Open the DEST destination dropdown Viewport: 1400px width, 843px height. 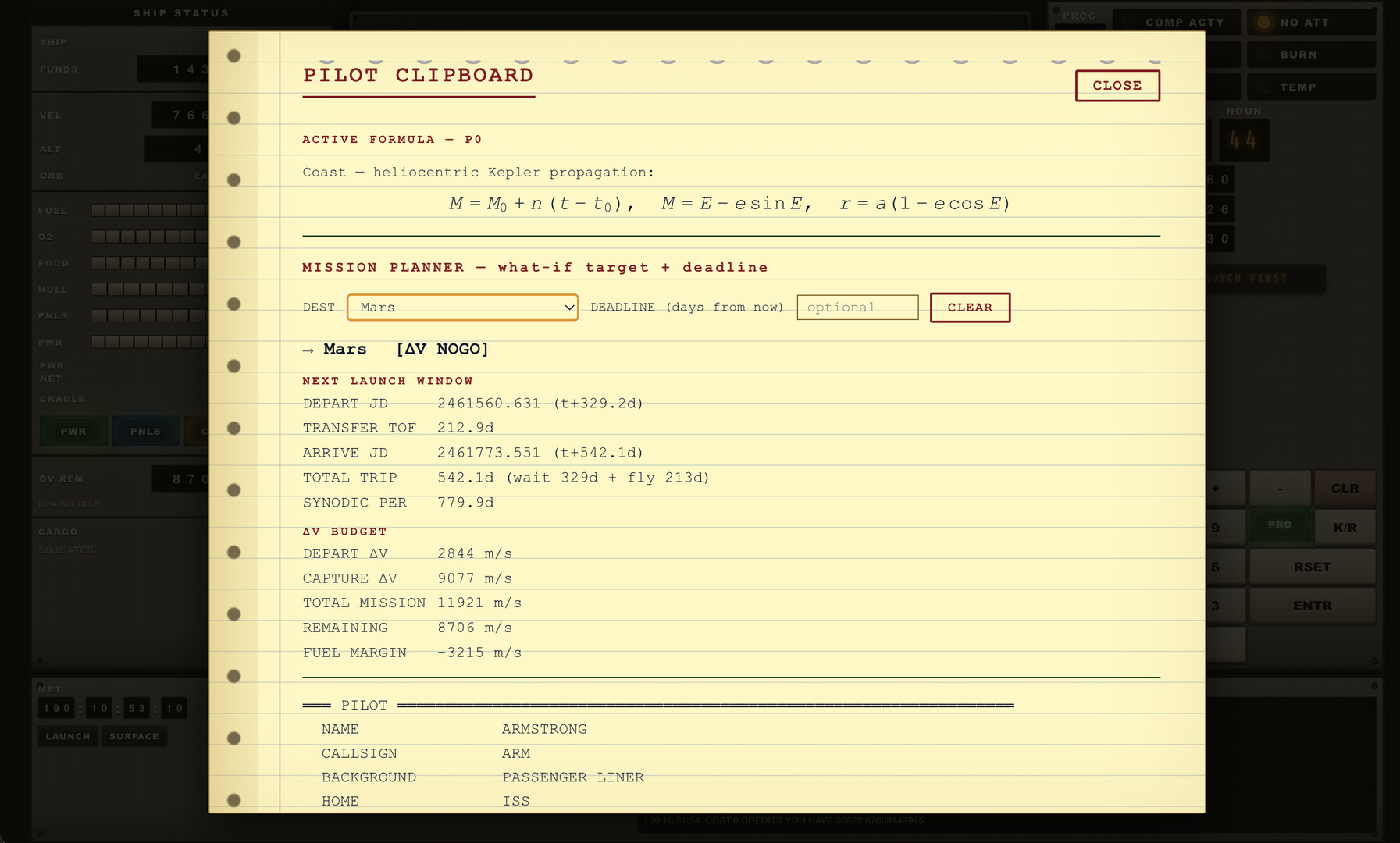click(462, 308)
